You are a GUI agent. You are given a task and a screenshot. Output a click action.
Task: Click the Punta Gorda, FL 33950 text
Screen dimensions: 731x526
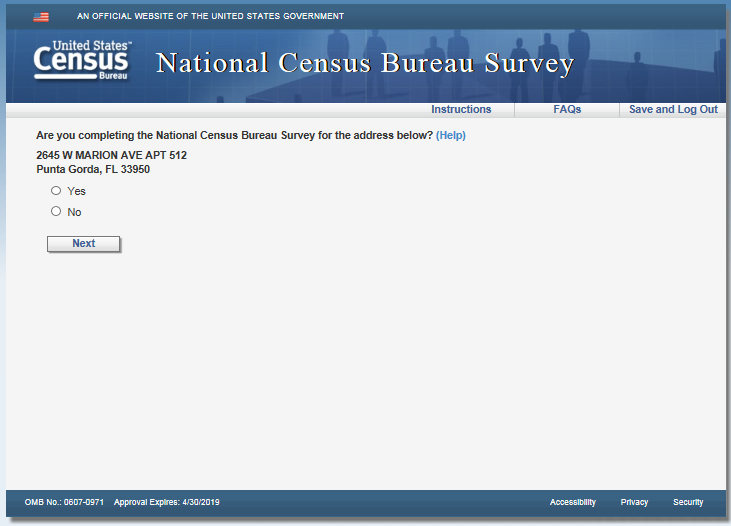point(93,169)
